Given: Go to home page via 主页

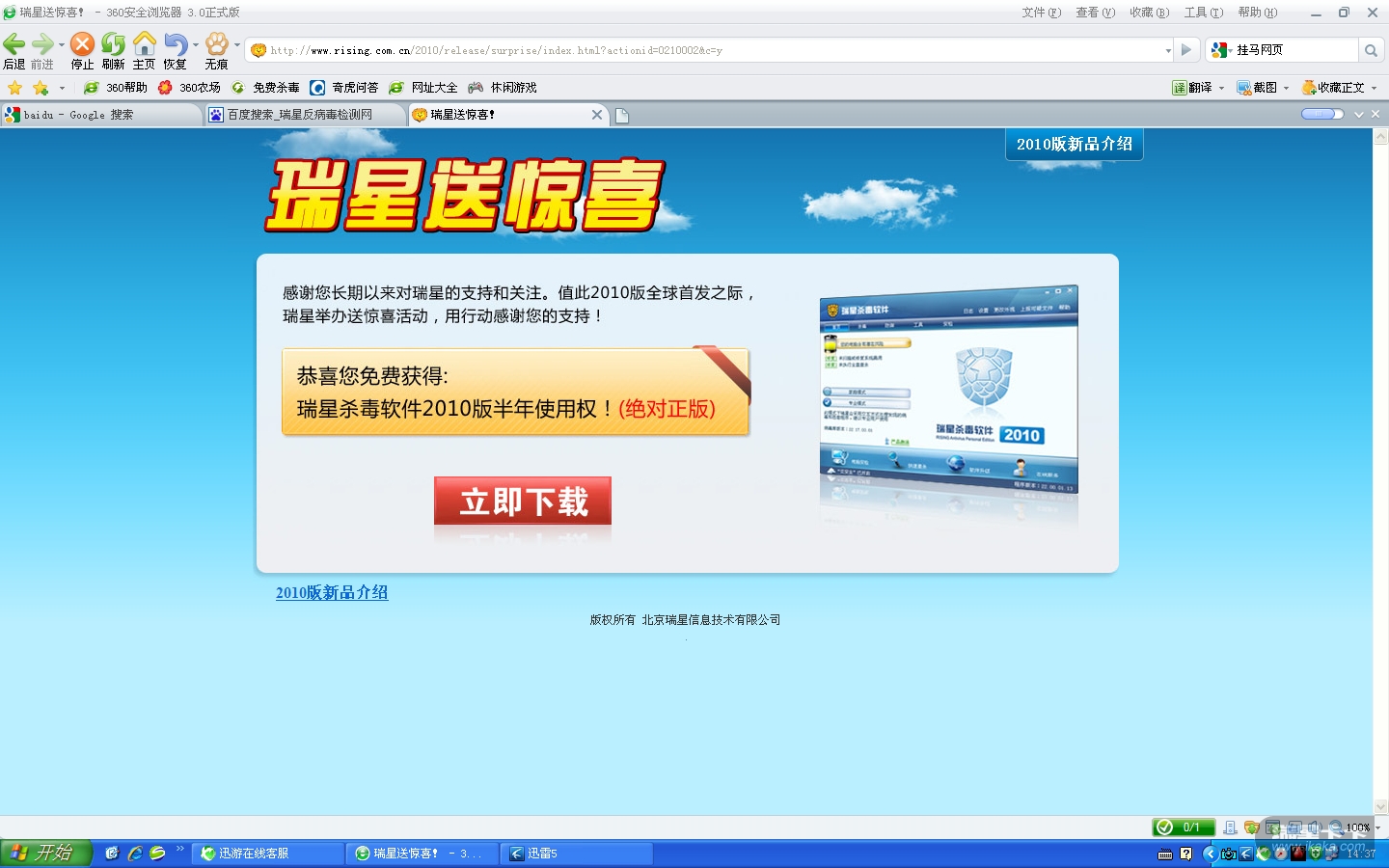Looking at the screenshot, I should click(144, 50).
